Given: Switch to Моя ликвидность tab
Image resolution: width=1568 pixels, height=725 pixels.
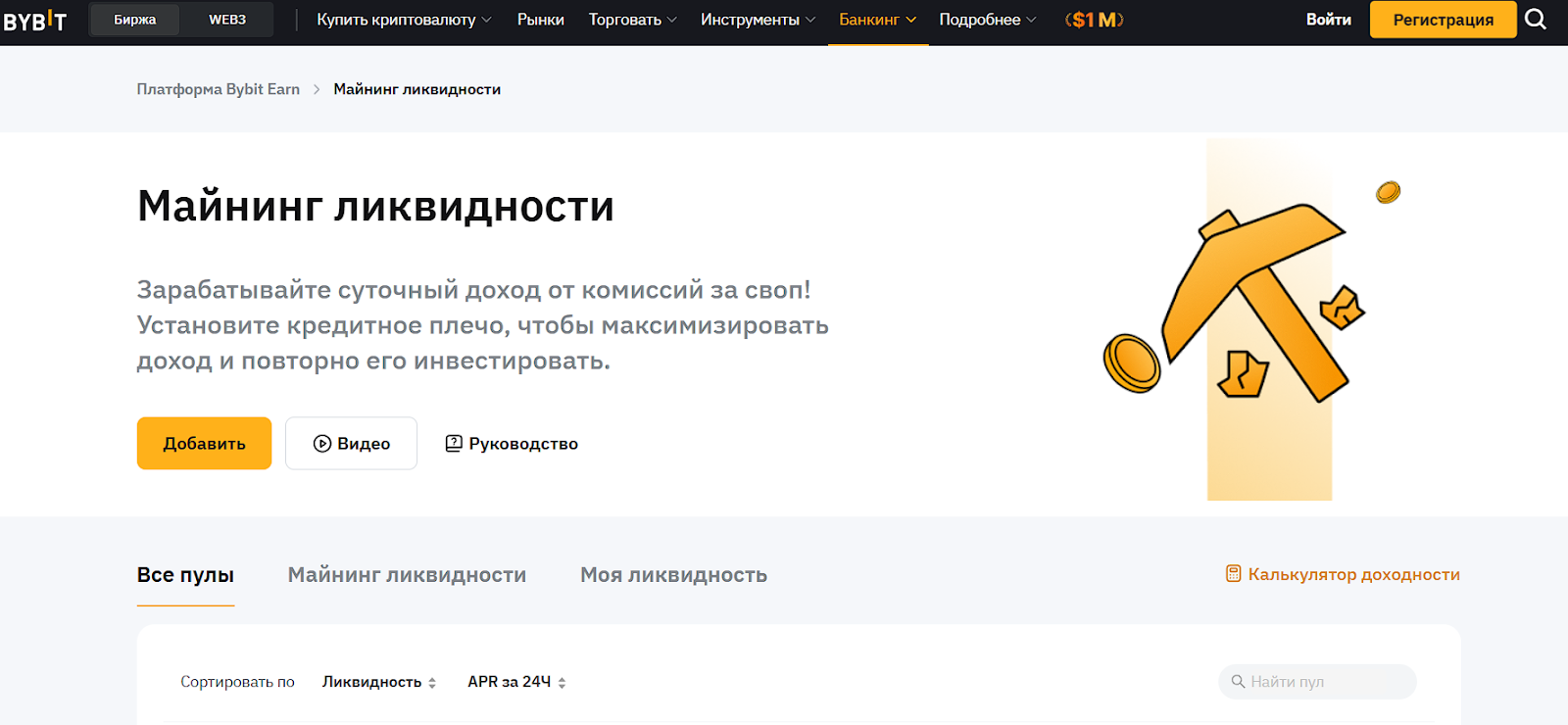Looking at the screenshot, I should pyautogui.click(x=673, y=575).
